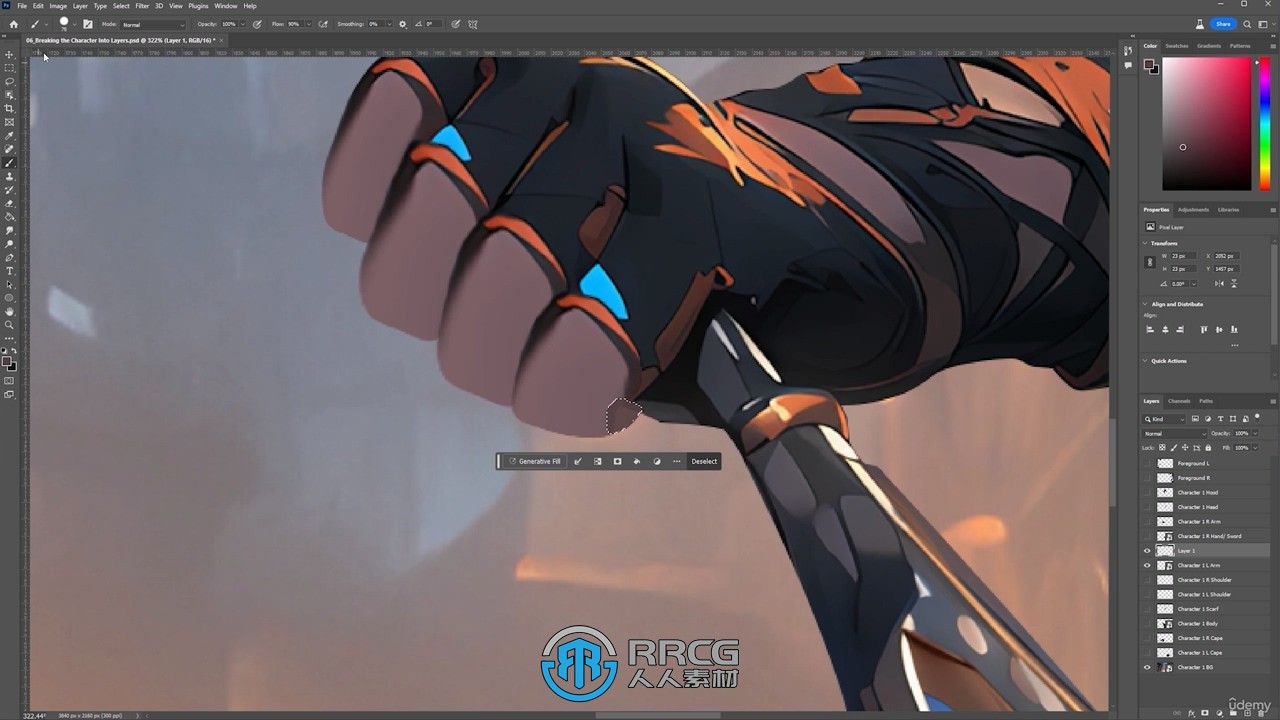Select the Rectangular Marquee tool
This screenshot has width=1280, height=720.
tap(10, 68)
